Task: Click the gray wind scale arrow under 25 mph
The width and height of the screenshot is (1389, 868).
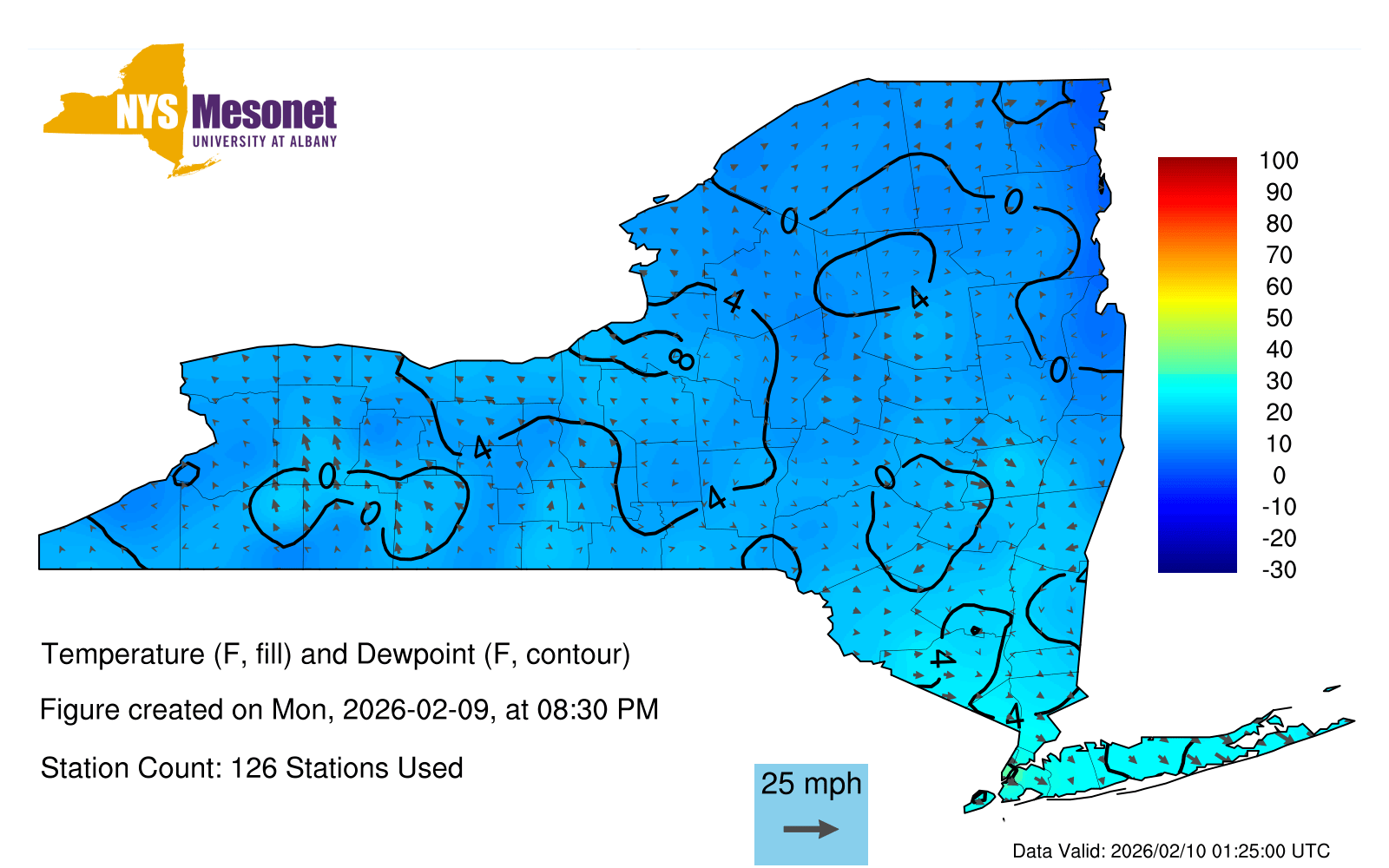Action: 811,829
